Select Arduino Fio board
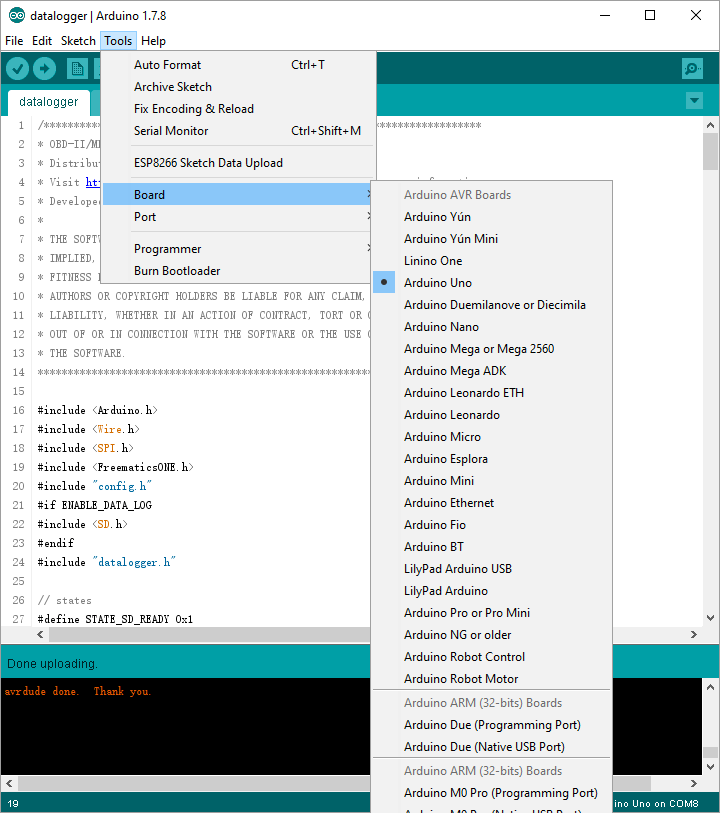This screenshot has width=720, height=813. click(x=492, y=525)
